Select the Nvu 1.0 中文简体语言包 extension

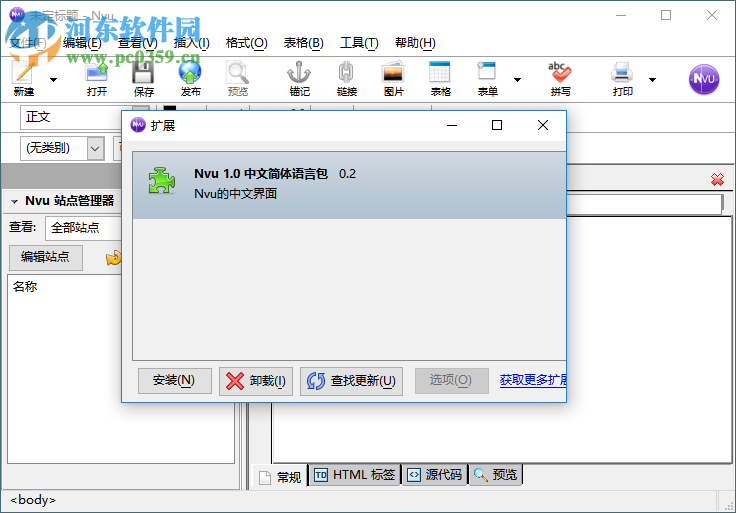[x=349, y=185]
